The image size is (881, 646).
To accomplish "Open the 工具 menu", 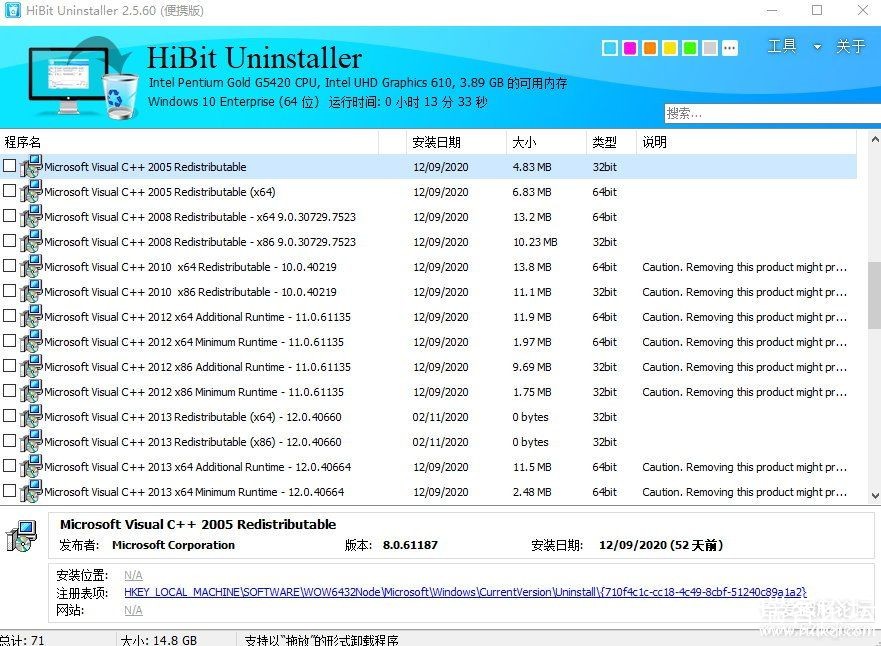I will click(782, 46).
